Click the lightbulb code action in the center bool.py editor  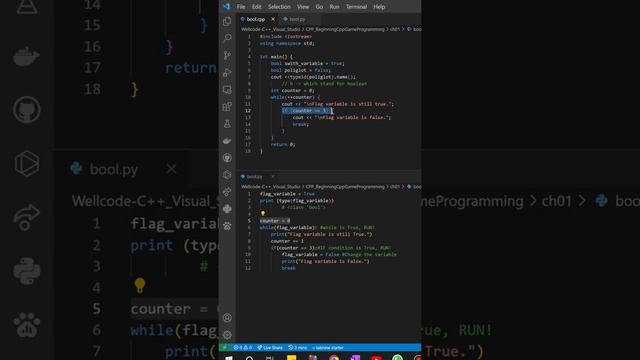pyautogui.click(x=263, y=213)
